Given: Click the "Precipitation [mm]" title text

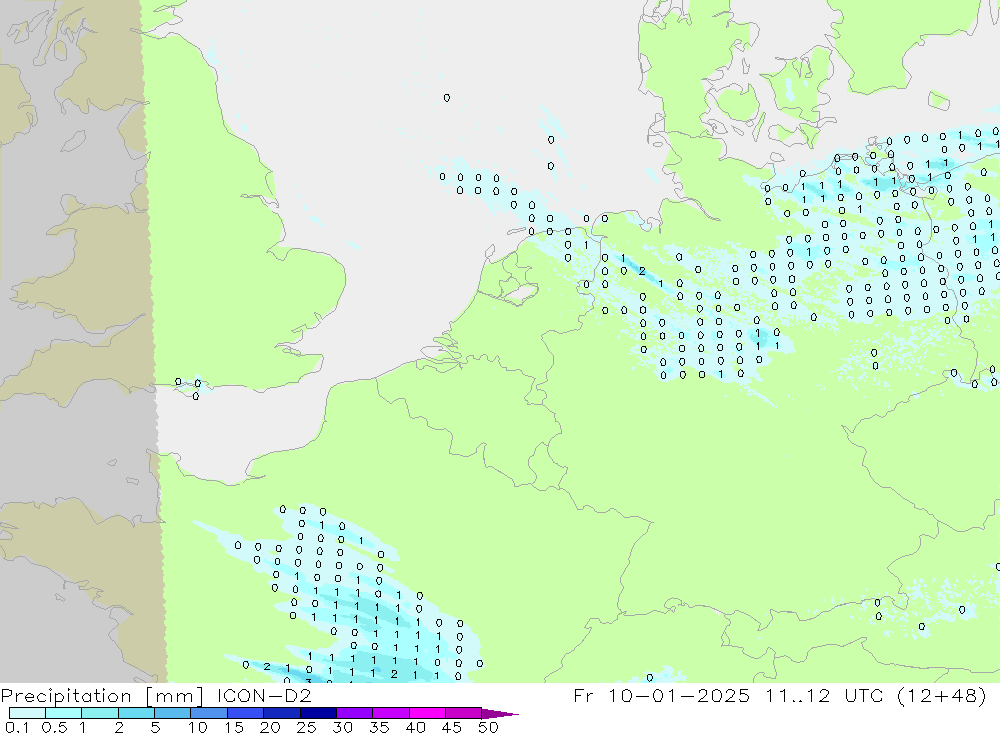Looking at the screenshot, I should click(102, 696).
